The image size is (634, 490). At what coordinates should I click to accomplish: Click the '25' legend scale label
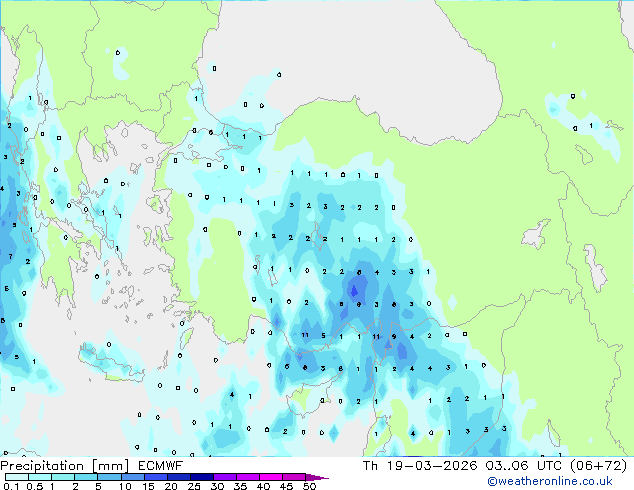pos(194,486)
